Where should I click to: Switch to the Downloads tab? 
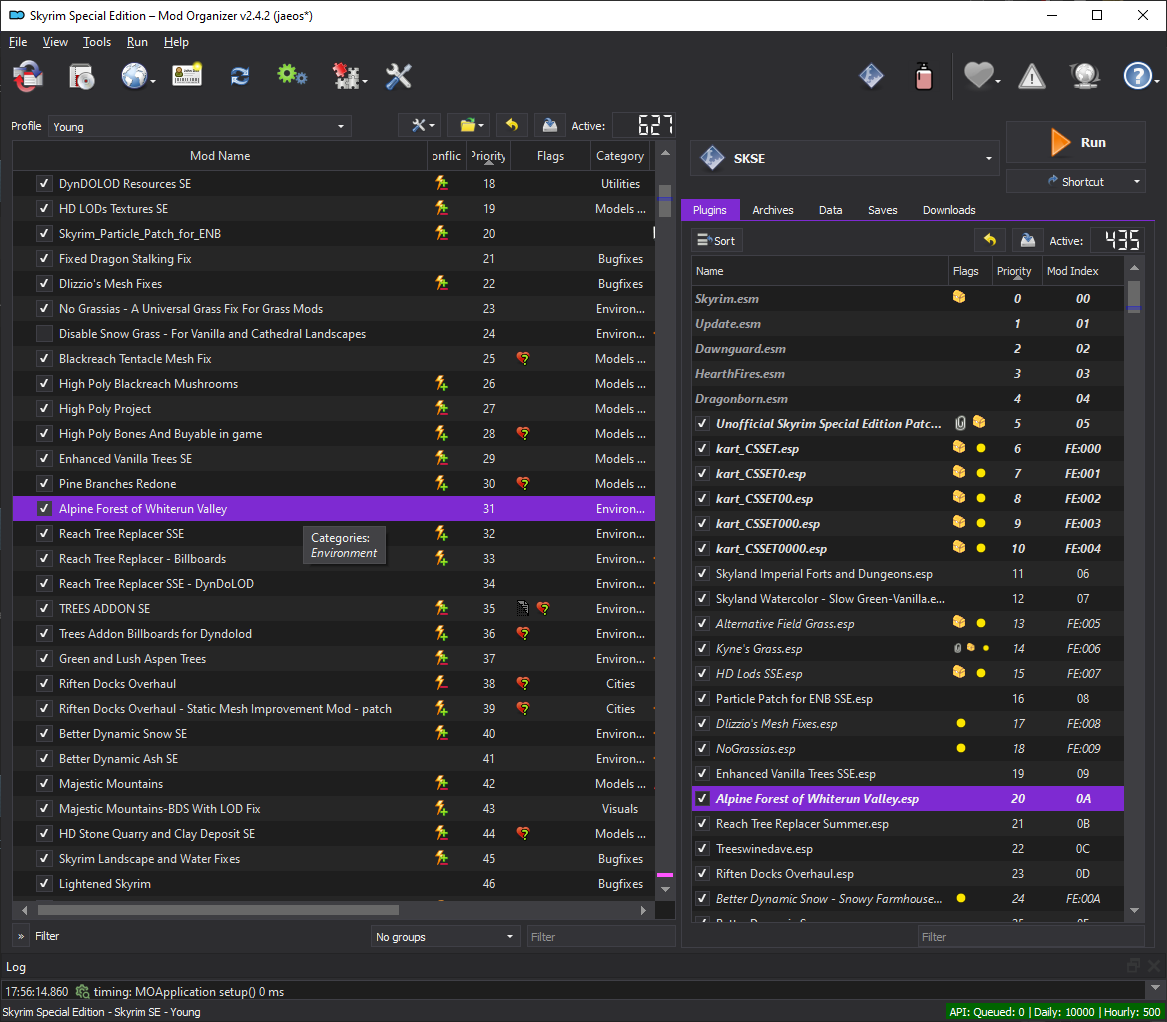tap(949, 210)
